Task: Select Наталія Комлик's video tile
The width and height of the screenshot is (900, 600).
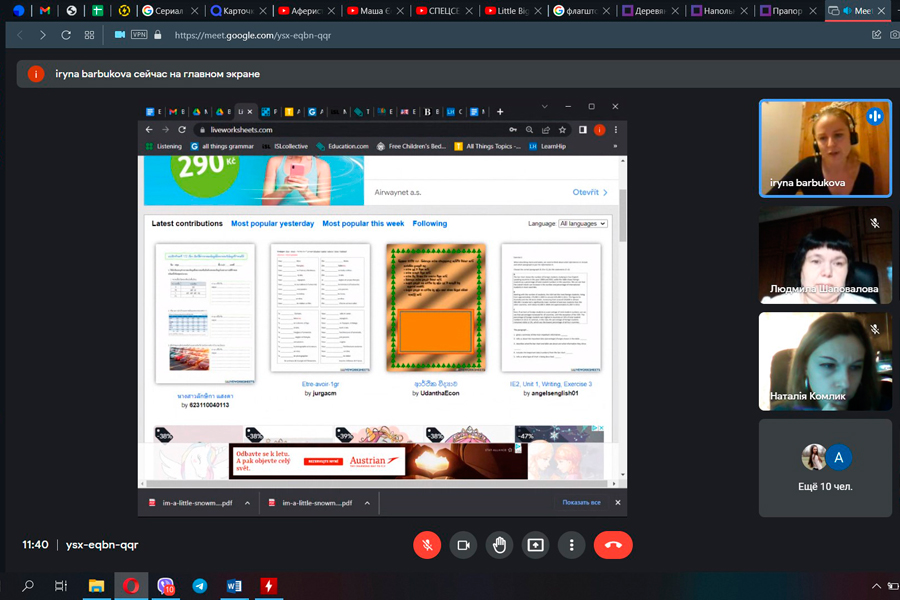Action: pos(825,362)
